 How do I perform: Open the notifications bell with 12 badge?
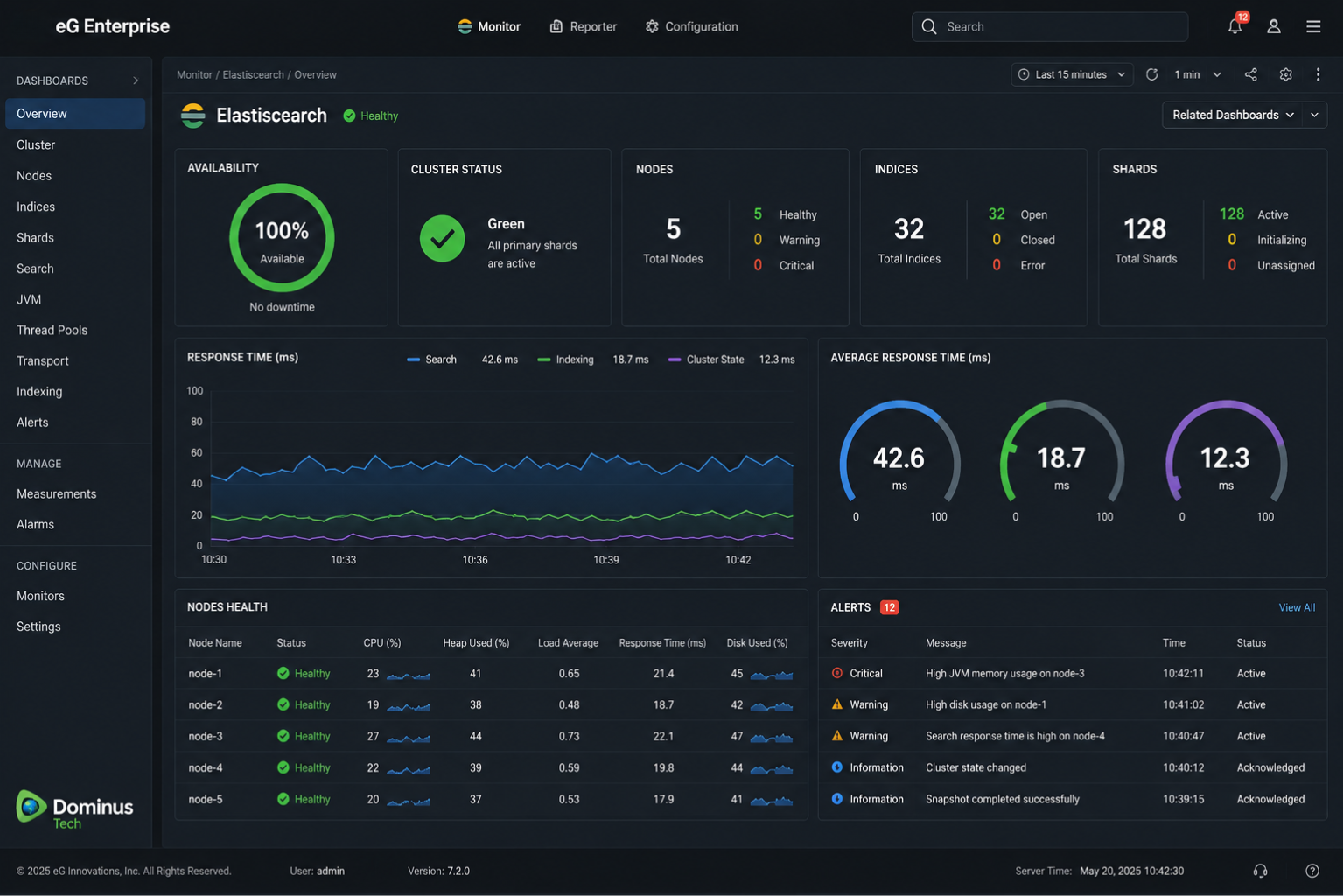coord(1235,25)
